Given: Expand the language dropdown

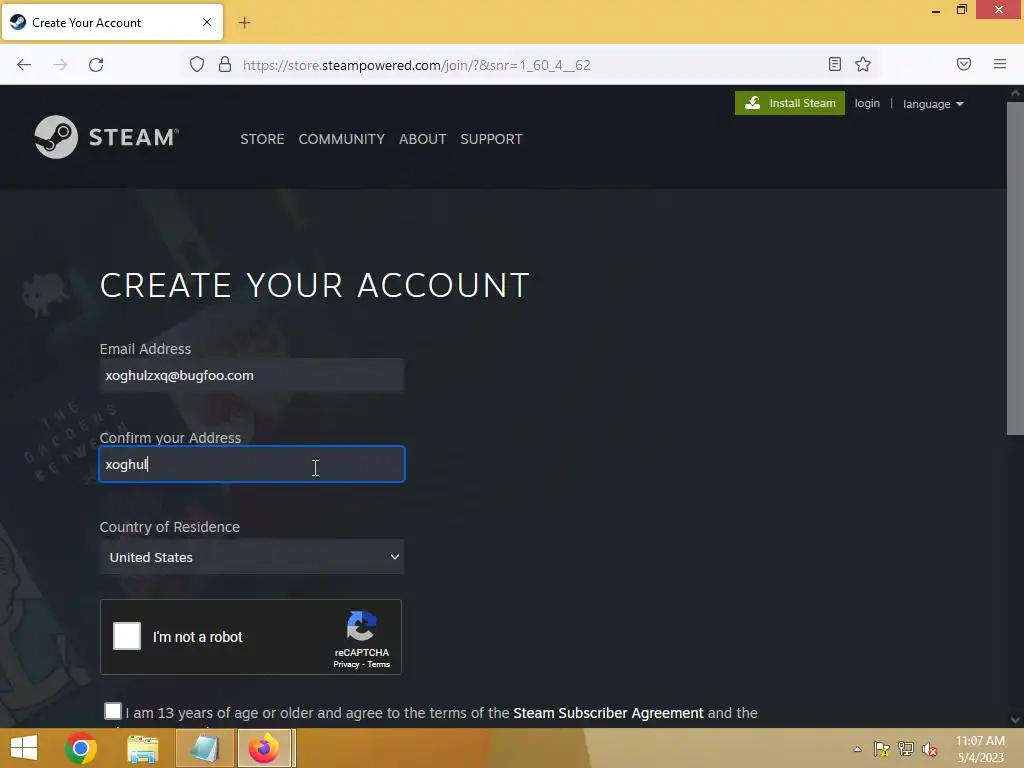Looking at the screenshot, I should pyautogui.click(x=933, y=104).
